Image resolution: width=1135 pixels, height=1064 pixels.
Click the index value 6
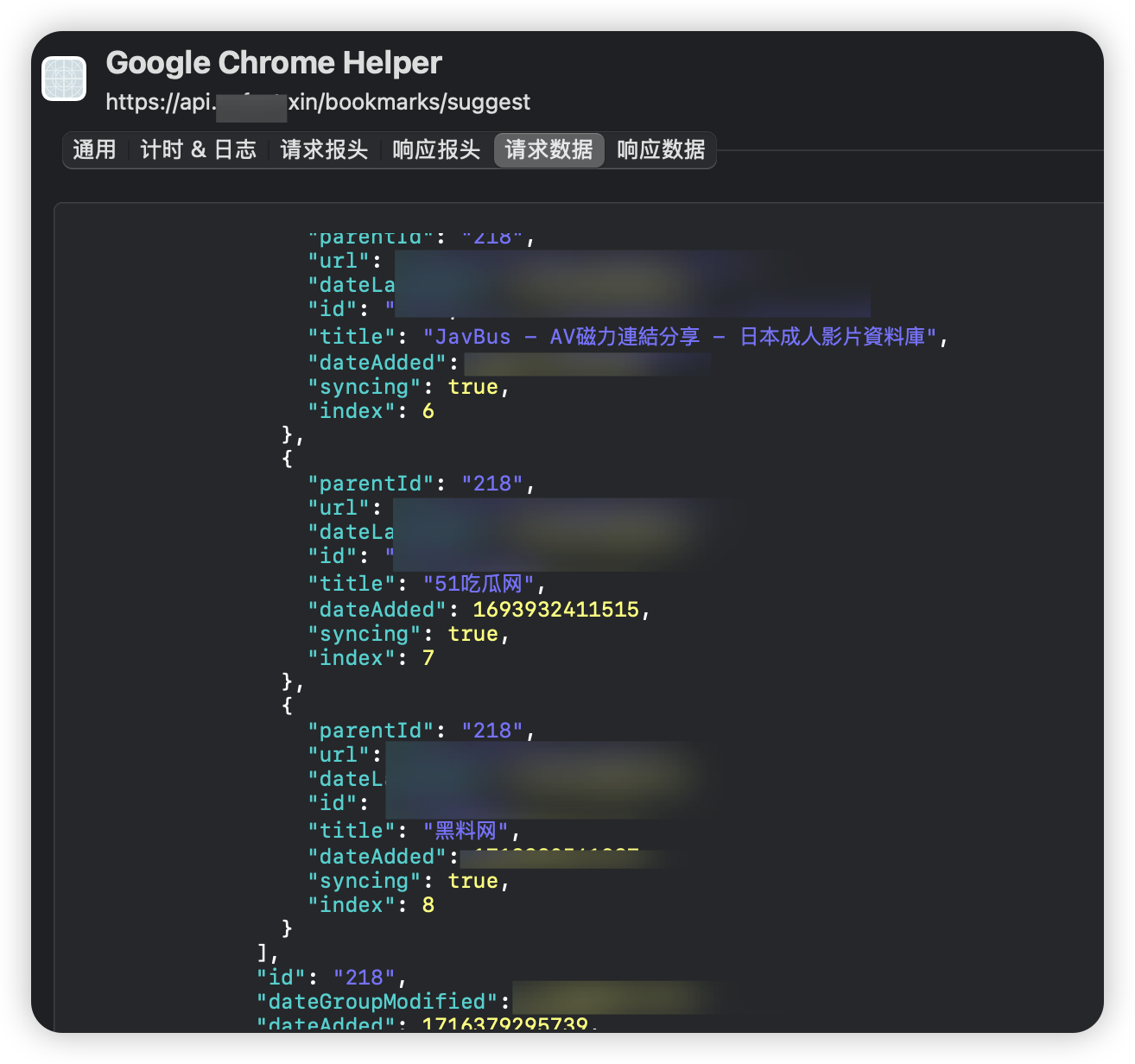tap(428, 411)
